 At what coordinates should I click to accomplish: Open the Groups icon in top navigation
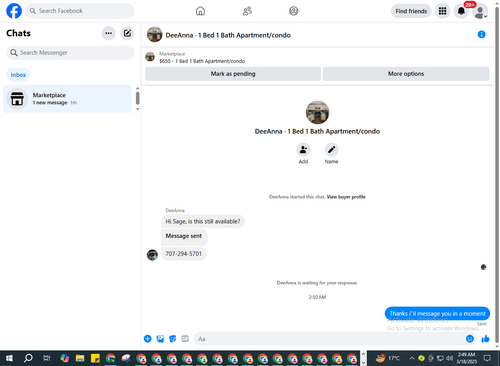point(294,11)
